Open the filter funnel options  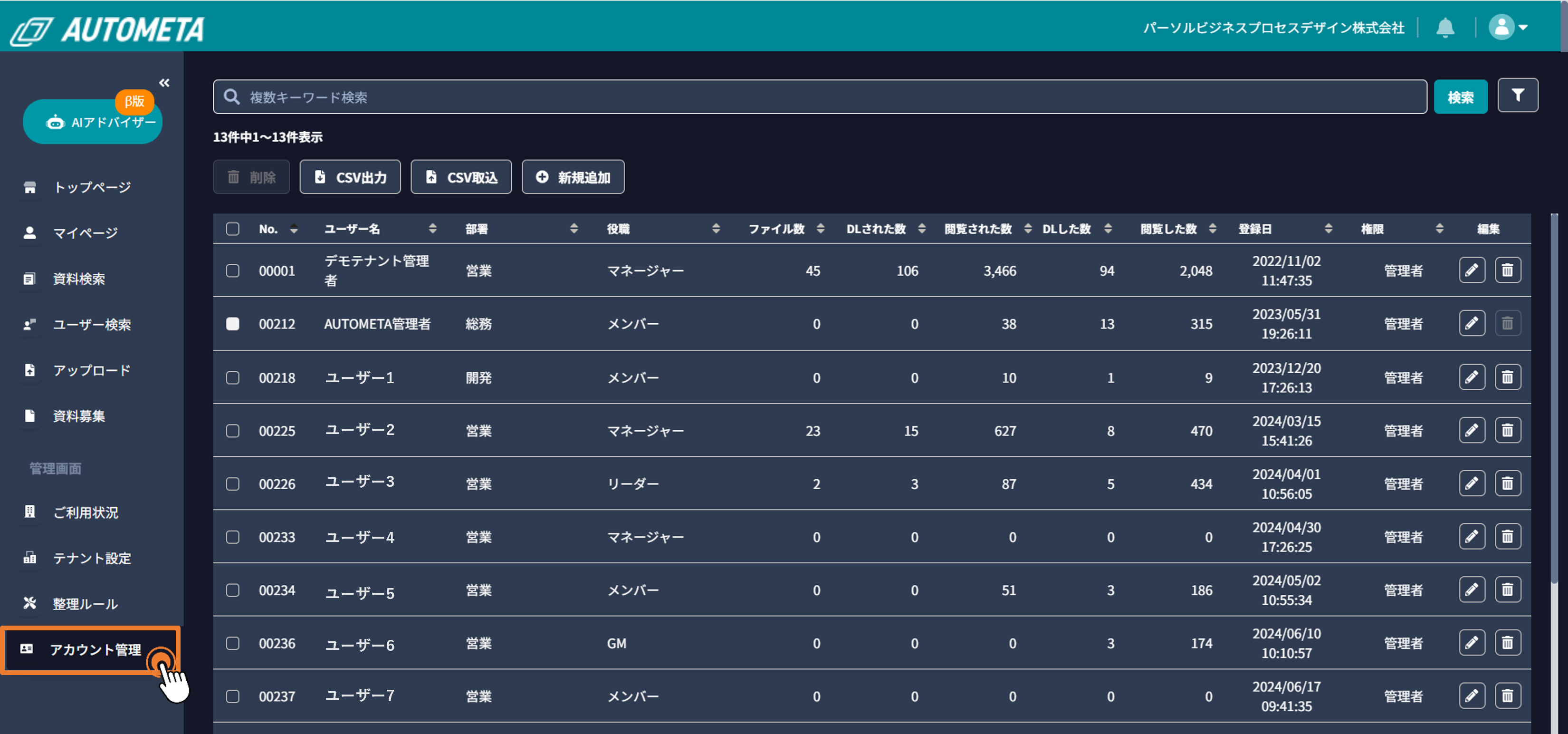[1518, 96]
